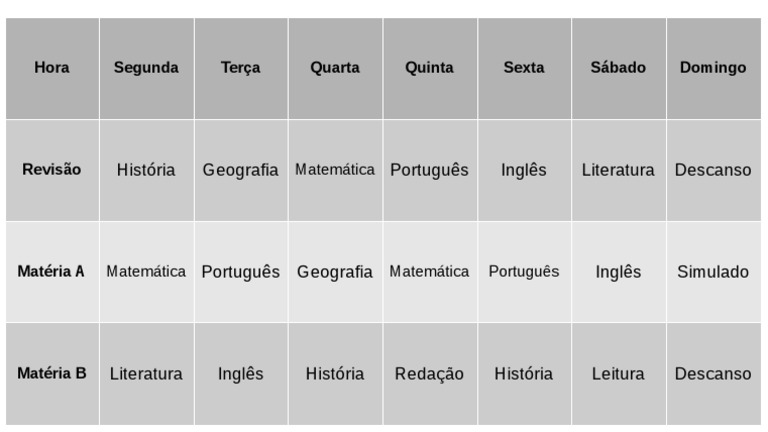
Task: Click the Revisão row label
Action: (52, 170)
